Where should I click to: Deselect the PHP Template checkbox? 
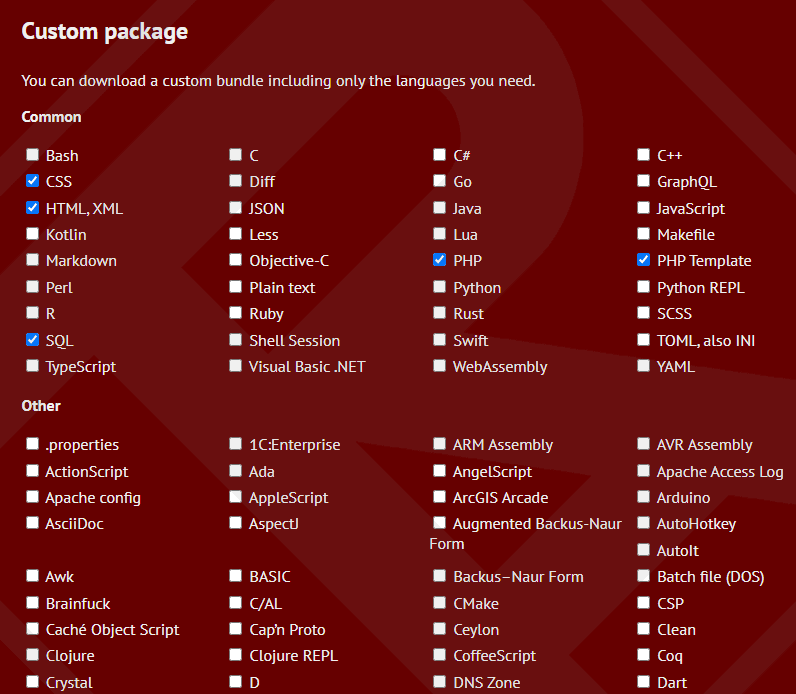tap(643, 260)
